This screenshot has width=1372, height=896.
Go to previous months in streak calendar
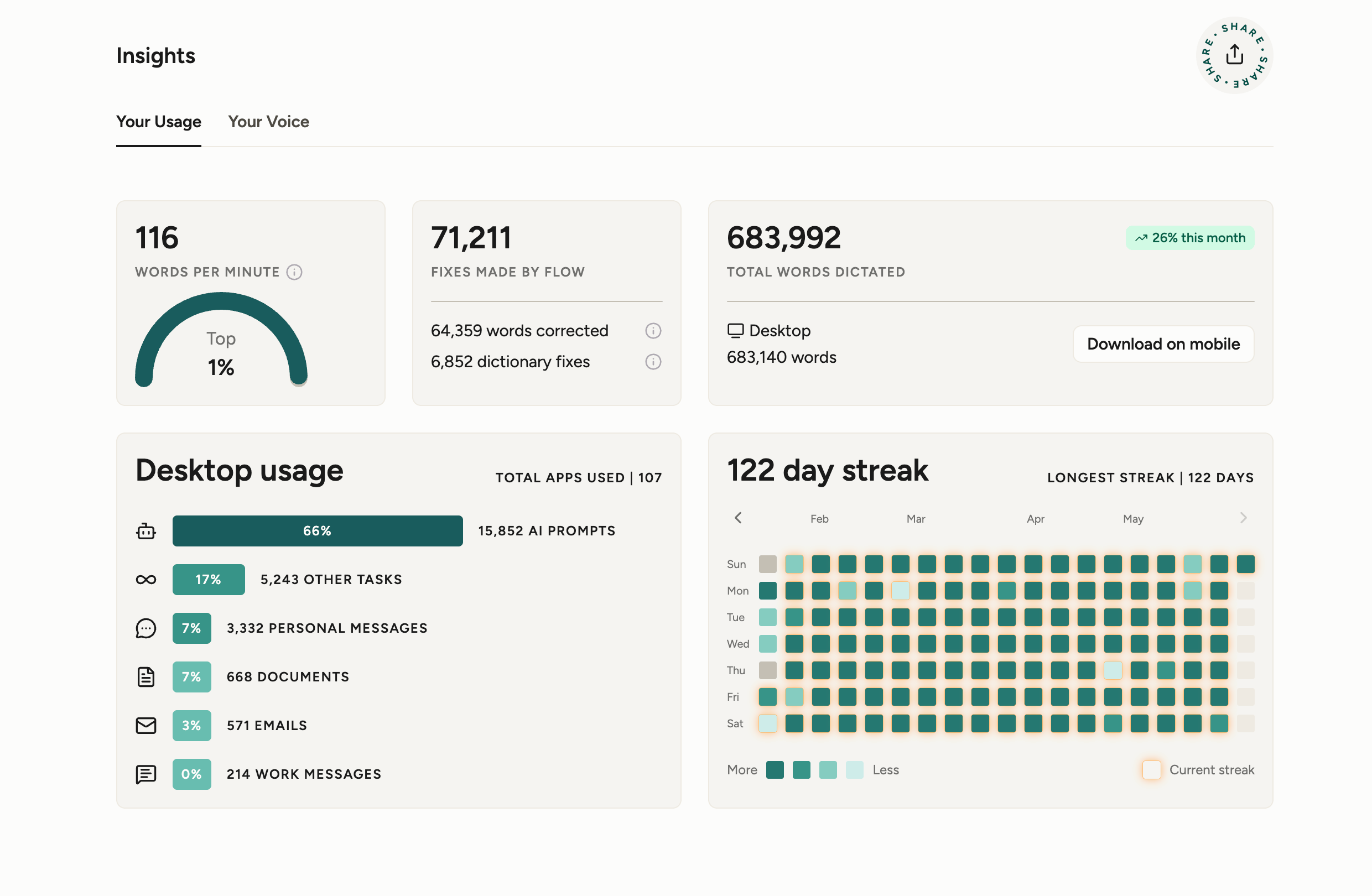(x=738, y=518)
